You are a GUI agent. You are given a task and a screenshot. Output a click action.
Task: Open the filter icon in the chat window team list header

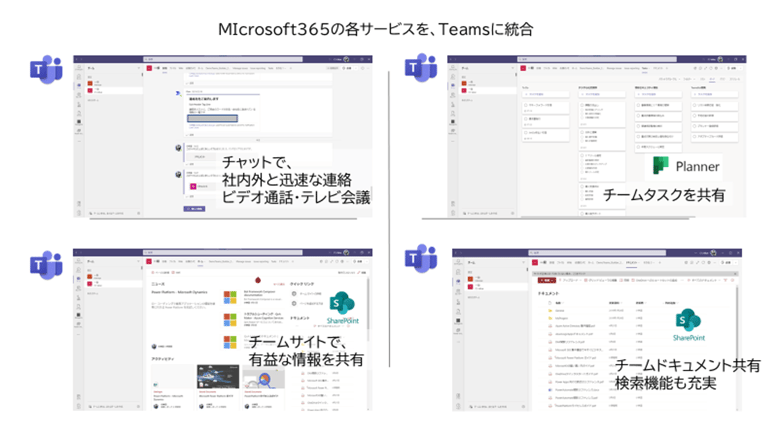(138, 68)
